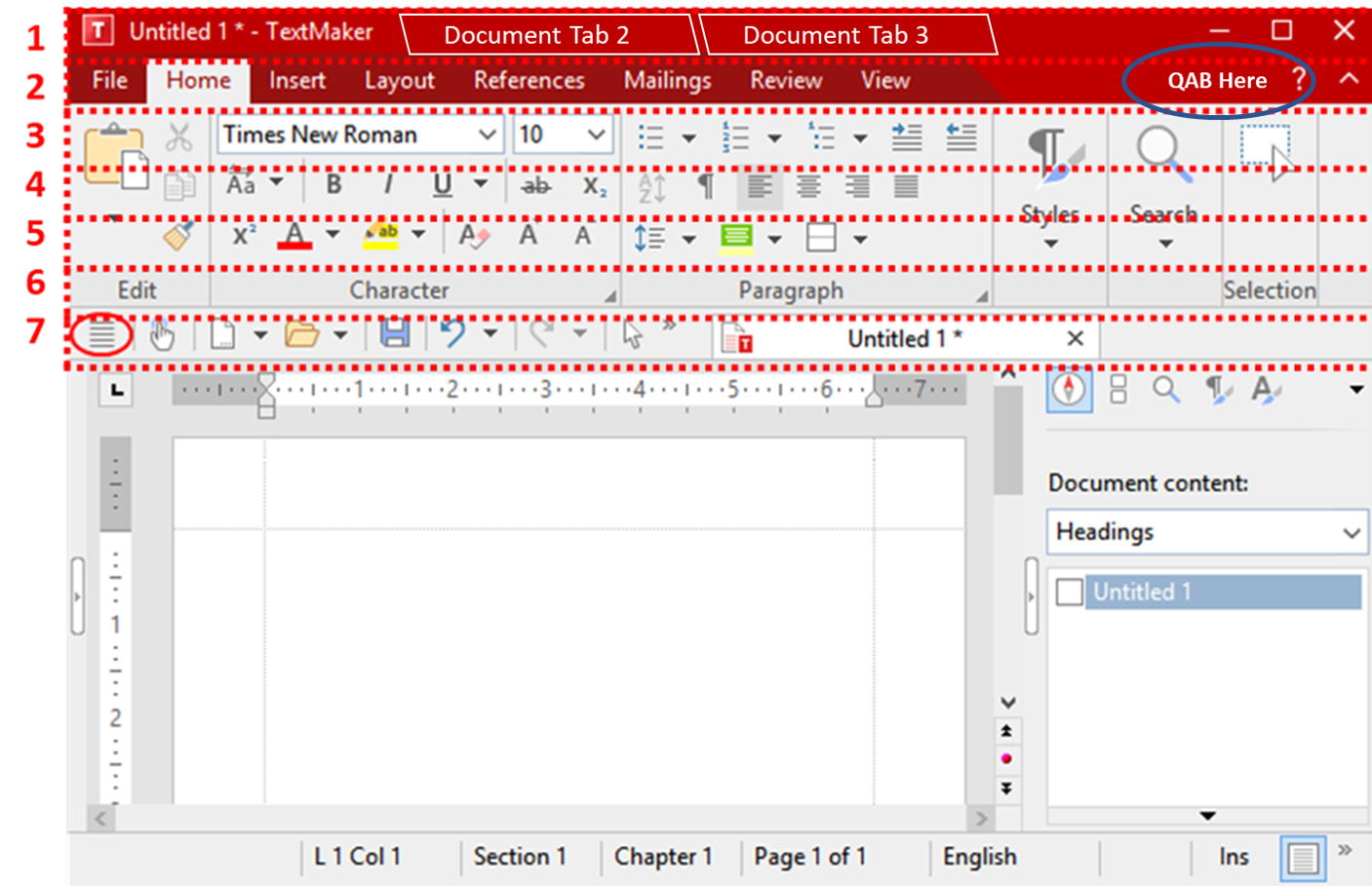Viewport: 1372px width, 886px height.
Task: Click the Superscript x² icon
Action: coord(244,235)
